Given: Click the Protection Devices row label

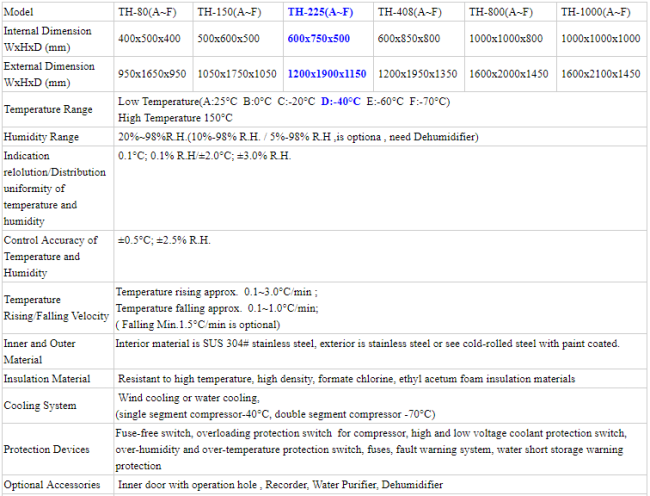Looking at the screenshot, I should [x=47, y=449].
